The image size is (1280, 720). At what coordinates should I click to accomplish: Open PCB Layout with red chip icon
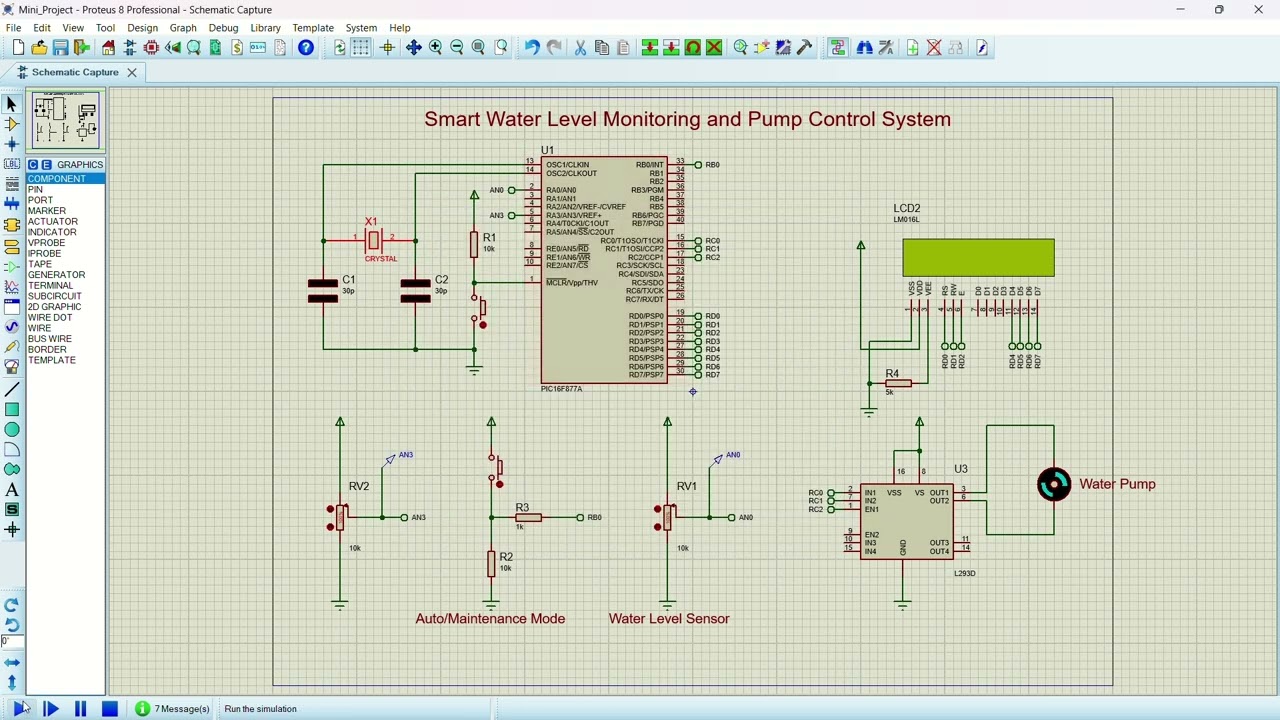coord(152,48)
